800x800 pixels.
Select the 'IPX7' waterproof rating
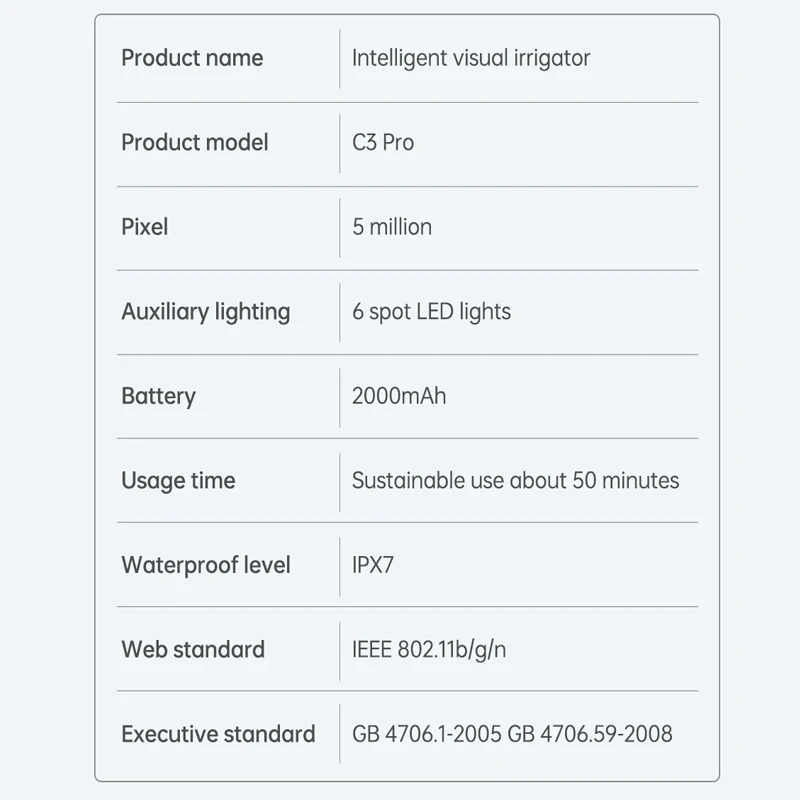coord(373,565)
